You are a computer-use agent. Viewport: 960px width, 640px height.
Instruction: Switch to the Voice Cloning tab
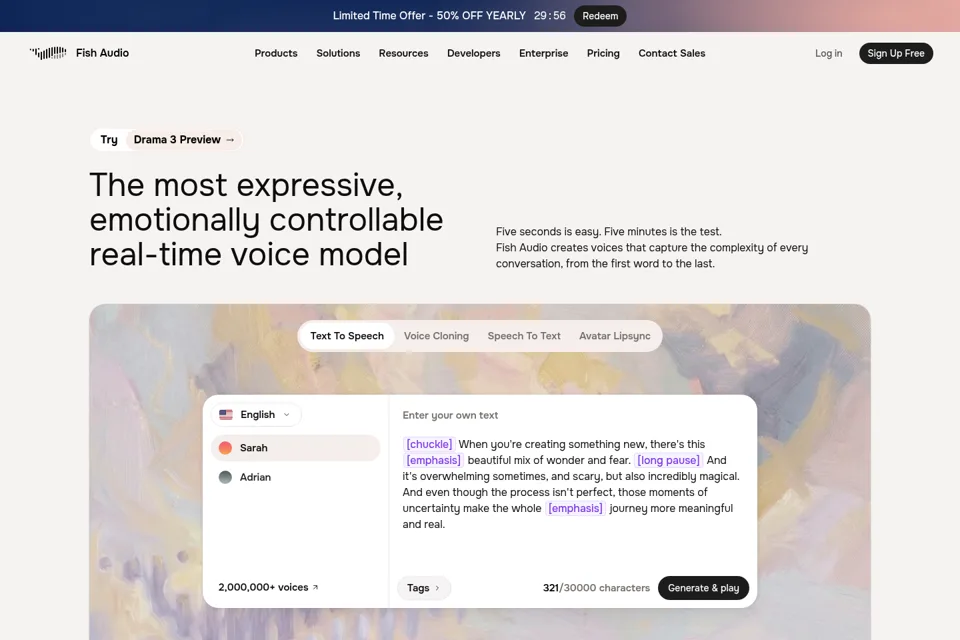point(437,336)
